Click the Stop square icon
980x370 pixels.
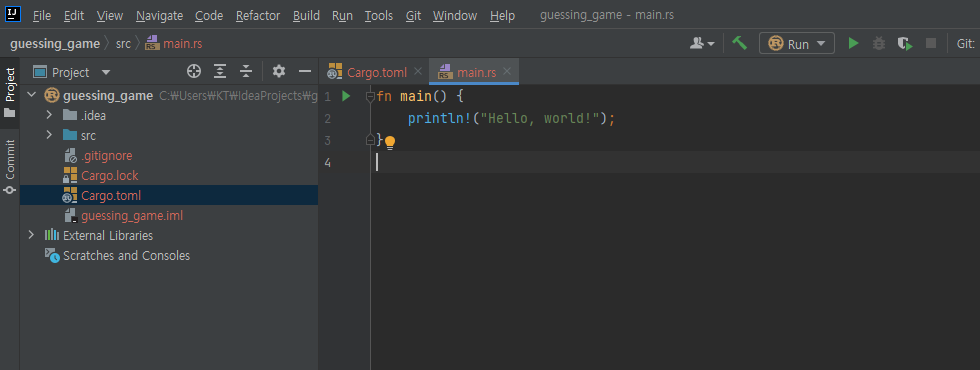tap(931, 43)
